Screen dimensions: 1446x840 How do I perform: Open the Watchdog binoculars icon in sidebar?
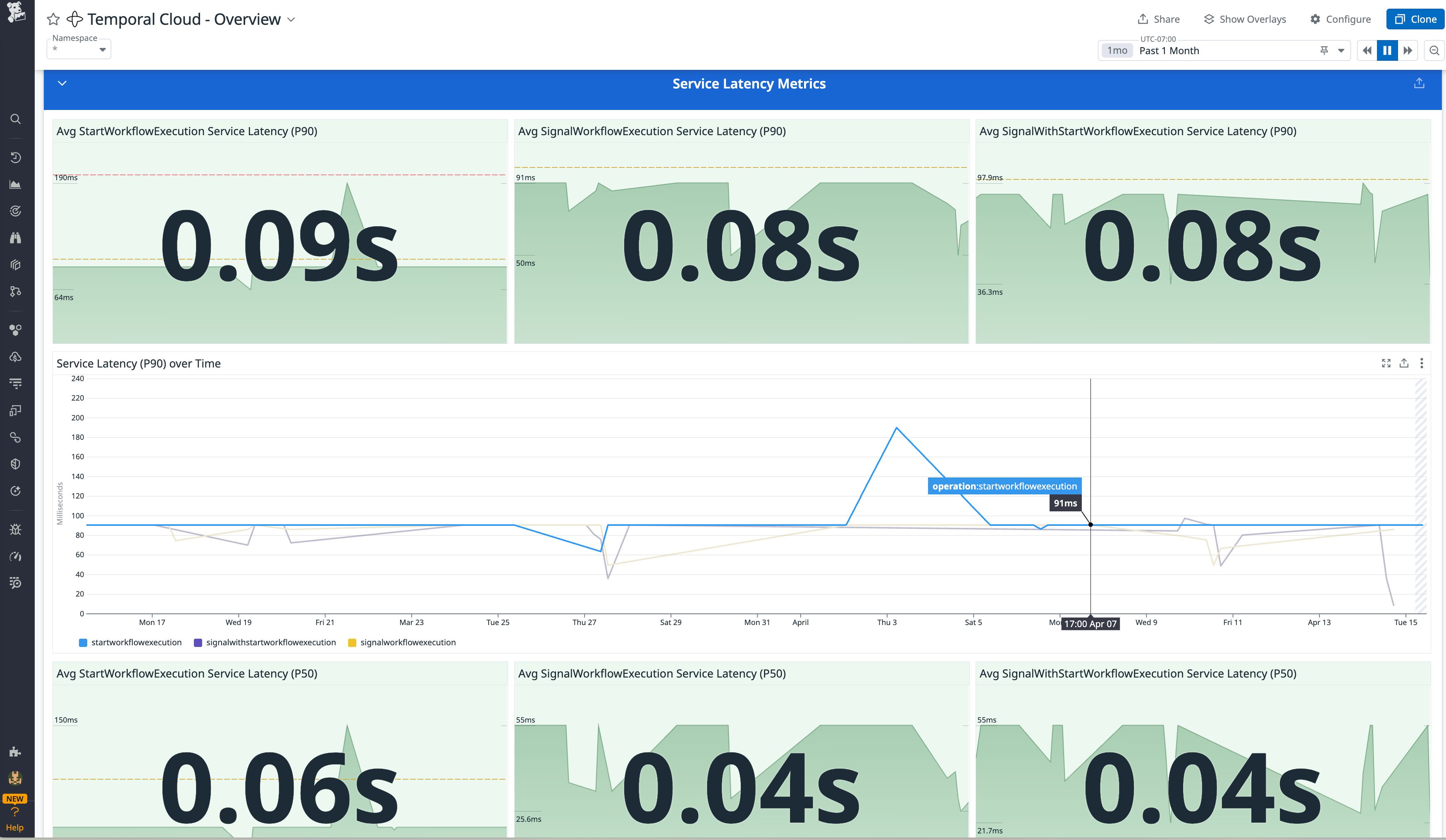(15, 238)
